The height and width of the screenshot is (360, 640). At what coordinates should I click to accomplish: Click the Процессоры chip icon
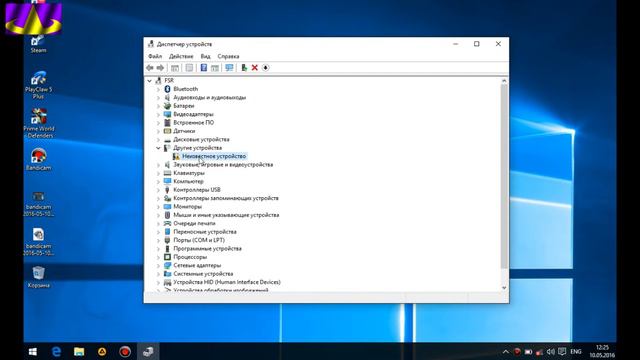pyautogui.click(x=167, y=257)
